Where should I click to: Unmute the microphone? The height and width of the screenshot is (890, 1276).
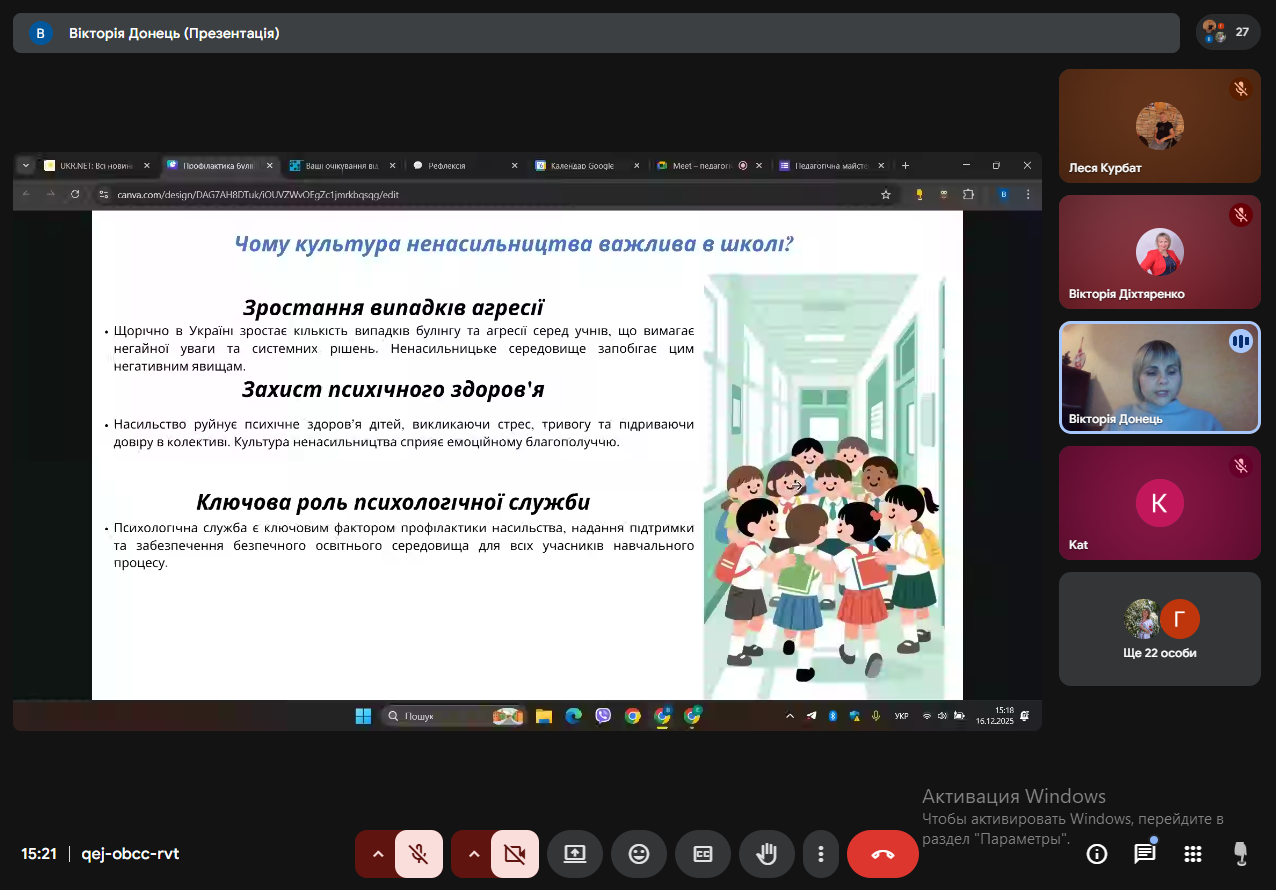coord(419,854)
